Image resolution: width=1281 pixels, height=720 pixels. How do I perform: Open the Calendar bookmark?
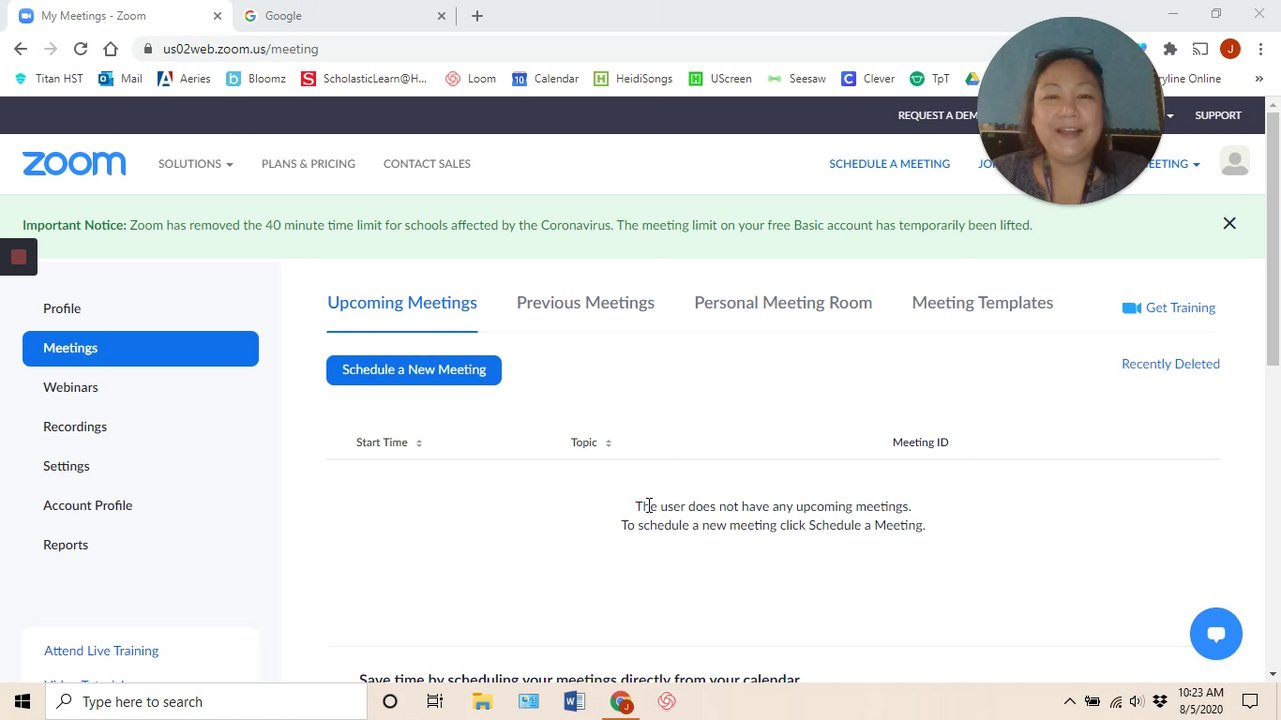[x=545, y=78]
